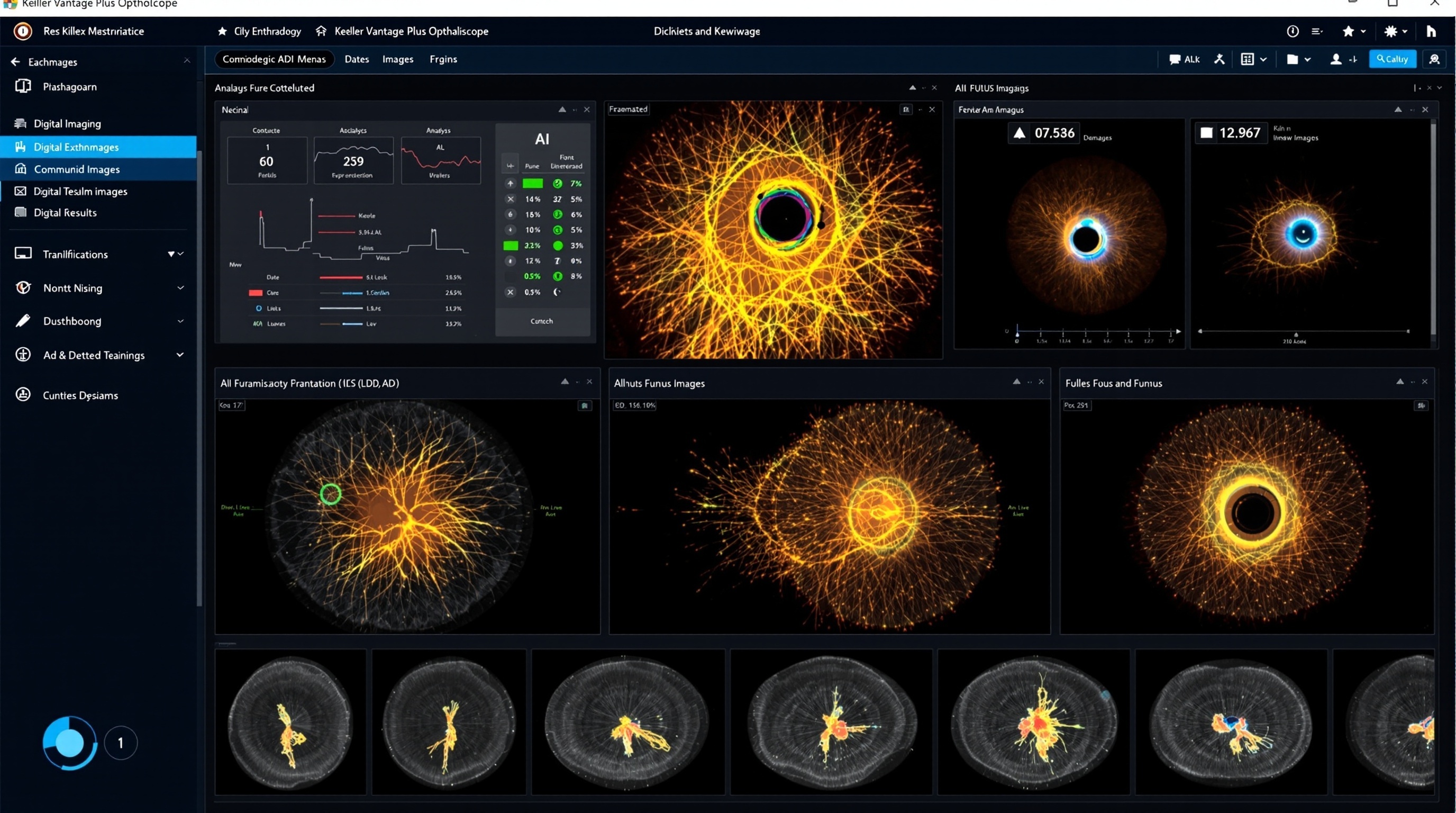Toggle the green progress indicator at 7%
This screenshot has height=813, width=1456.
point(531,183)
